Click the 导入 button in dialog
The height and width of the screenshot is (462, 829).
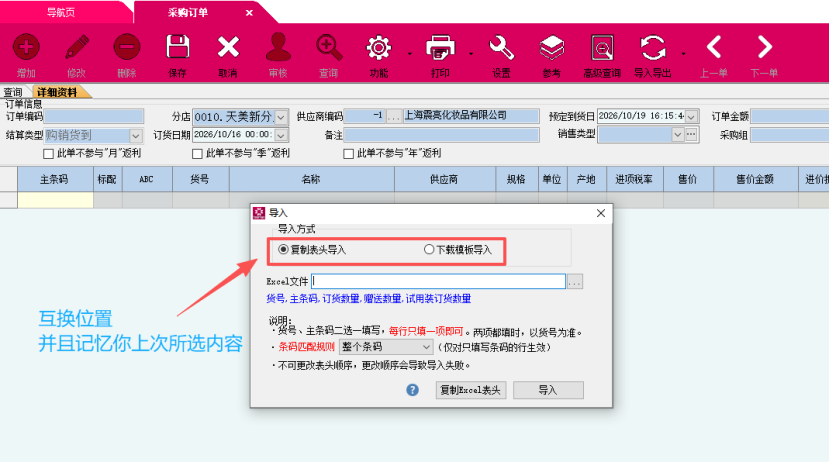pos(548,390)
